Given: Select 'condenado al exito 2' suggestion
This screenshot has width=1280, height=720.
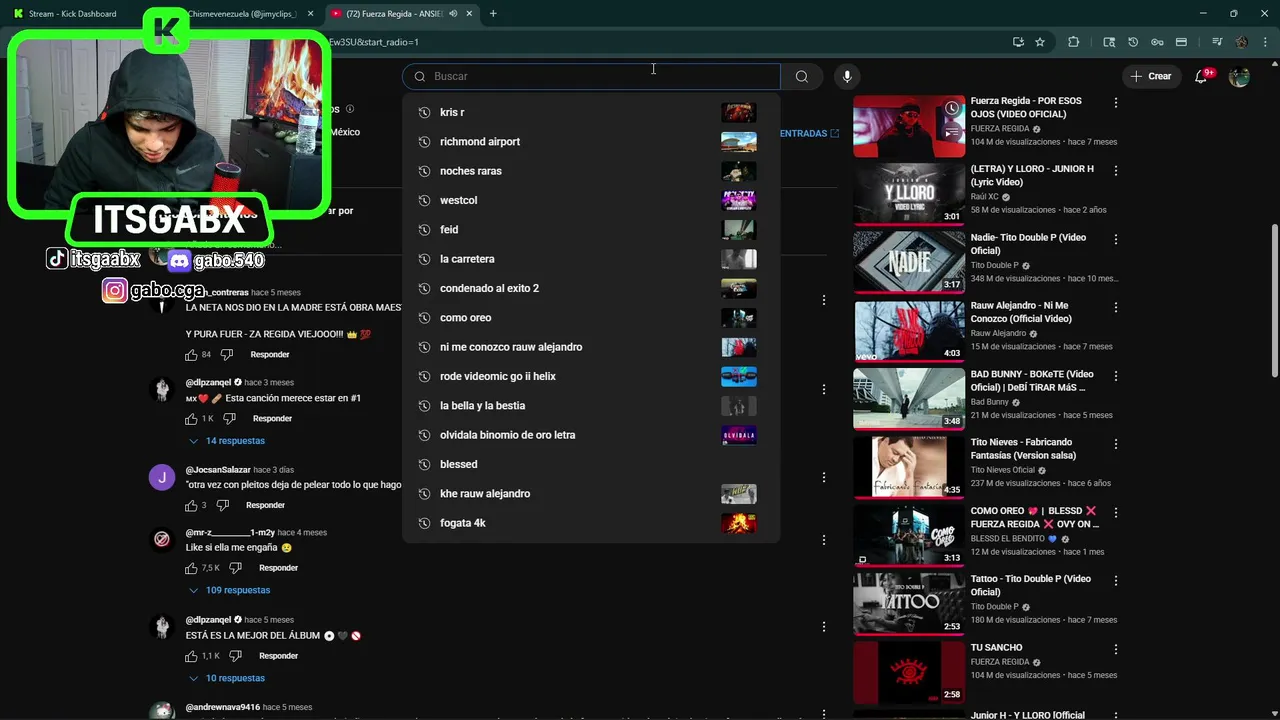Looking at the screenshot, I should (x=591, y=288).
